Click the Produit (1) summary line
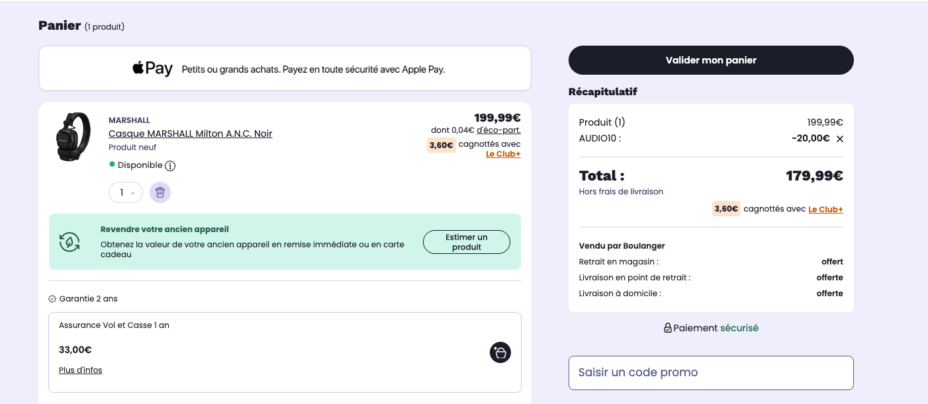The height and width of the screenshot is (404, 928). (x=711, y=122)
